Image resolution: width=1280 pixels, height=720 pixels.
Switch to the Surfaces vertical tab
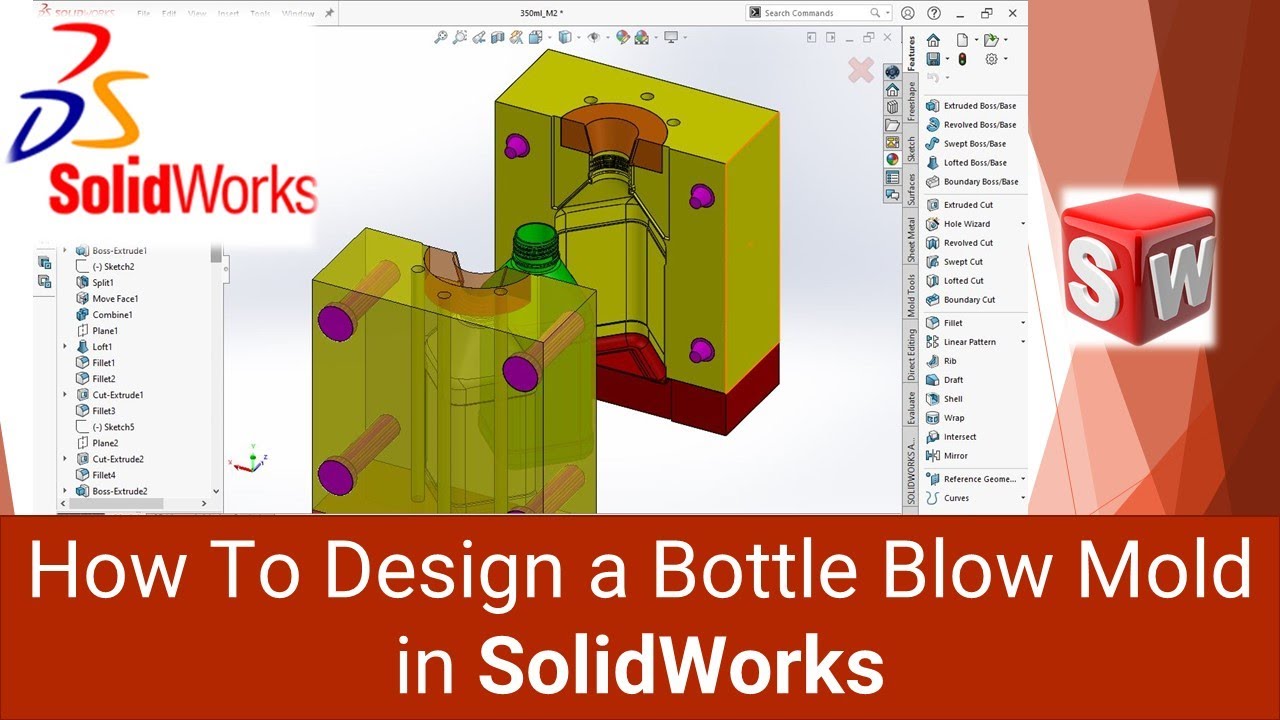(x=911, y=190)
